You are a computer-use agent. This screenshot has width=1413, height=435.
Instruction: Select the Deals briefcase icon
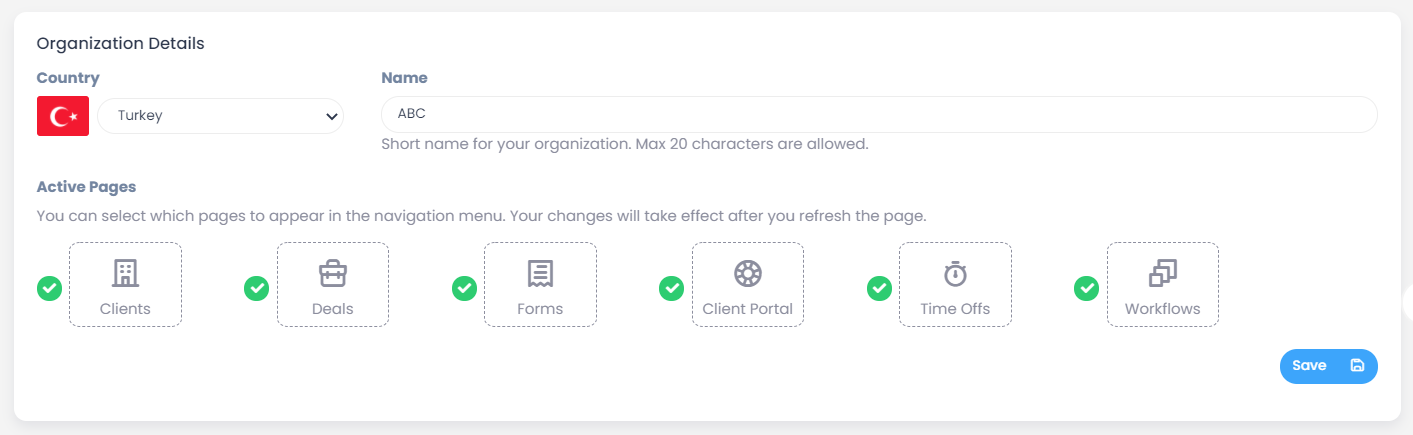(x=333, y=273)
